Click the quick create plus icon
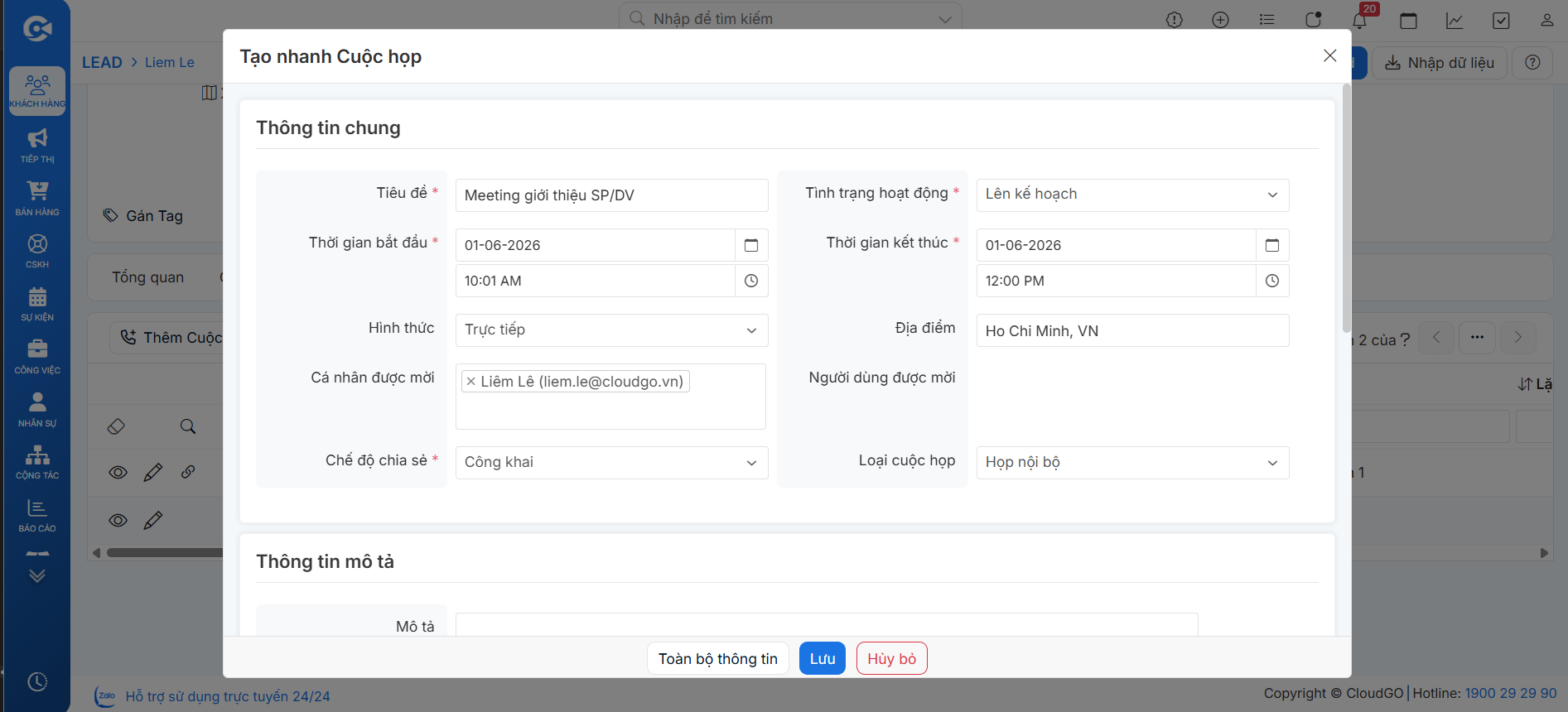This screenshot has height=712, width=1568. (1220, 20)
